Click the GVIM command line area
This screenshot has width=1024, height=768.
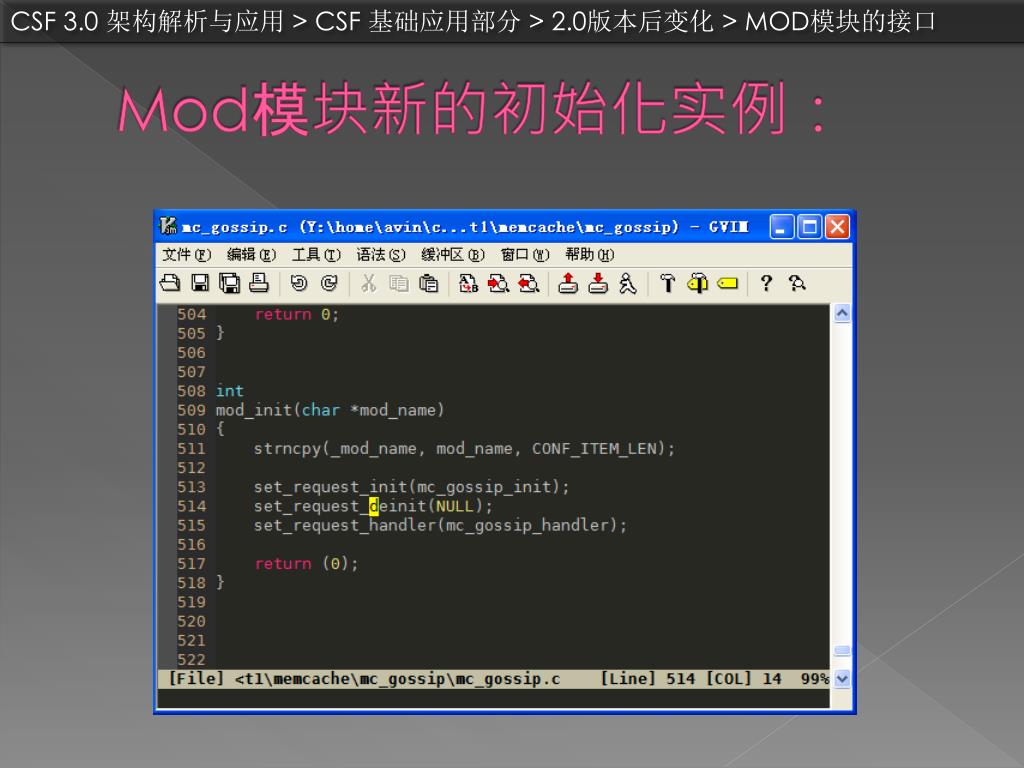pos(493,698)
